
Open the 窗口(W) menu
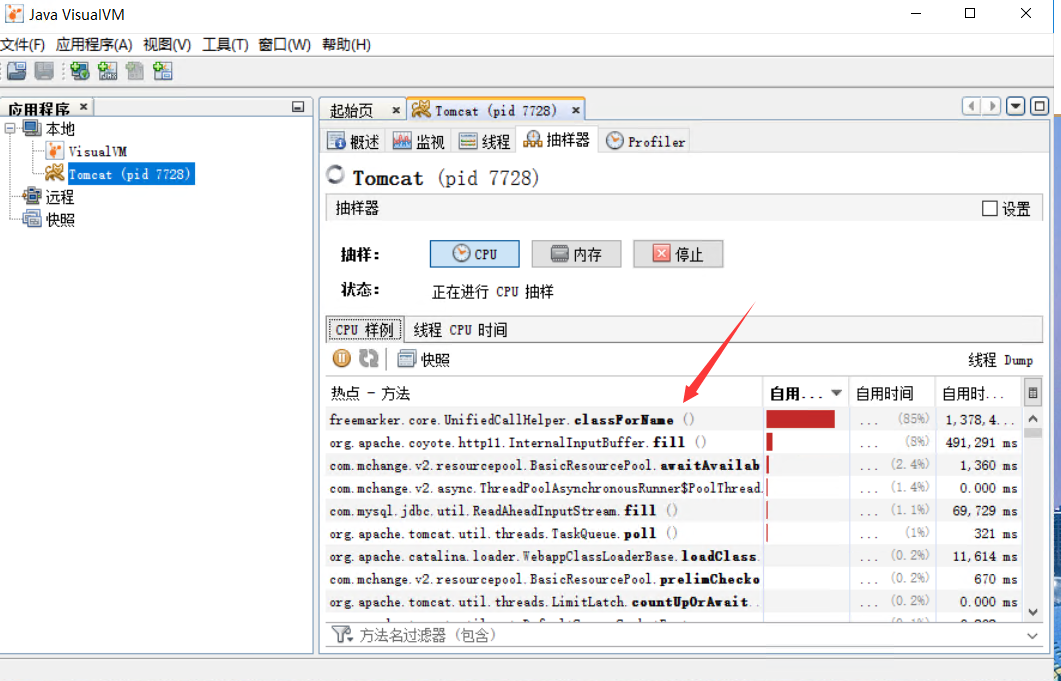pyautogui.click(x=284, y=45)
